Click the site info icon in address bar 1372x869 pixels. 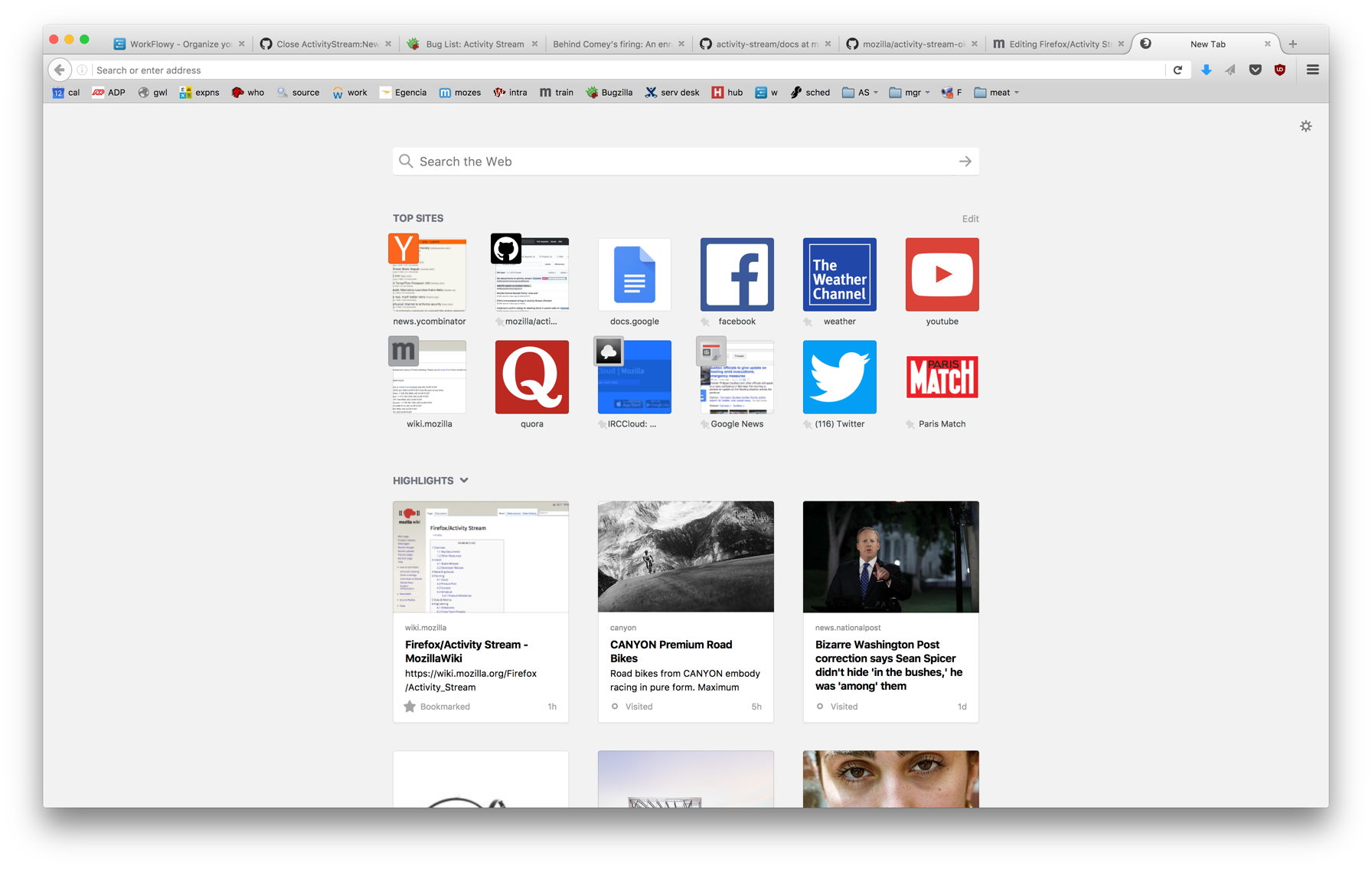pyautogui.click(x=82, y=70)
